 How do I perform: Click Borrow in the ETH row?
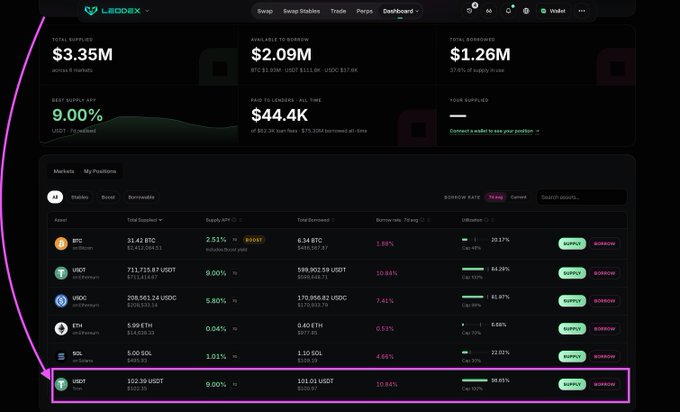coord(605,329)
